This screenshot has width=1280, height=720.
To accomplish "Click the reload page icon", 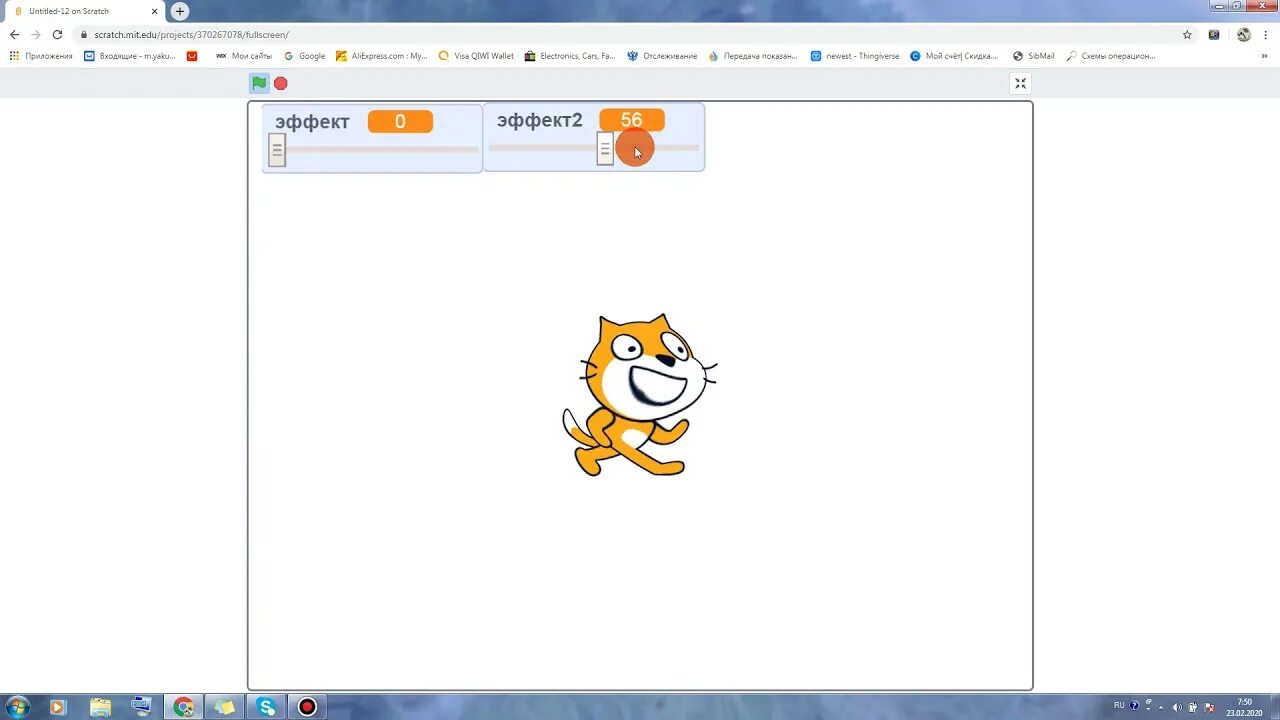I will tap(57, 33).
